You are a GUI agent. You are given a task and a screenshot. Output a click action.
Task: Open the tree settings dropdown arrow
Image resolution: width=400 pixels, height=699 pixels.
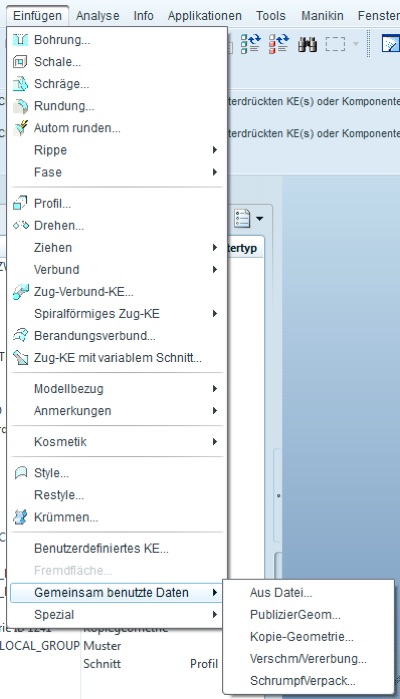coord(260,218)
